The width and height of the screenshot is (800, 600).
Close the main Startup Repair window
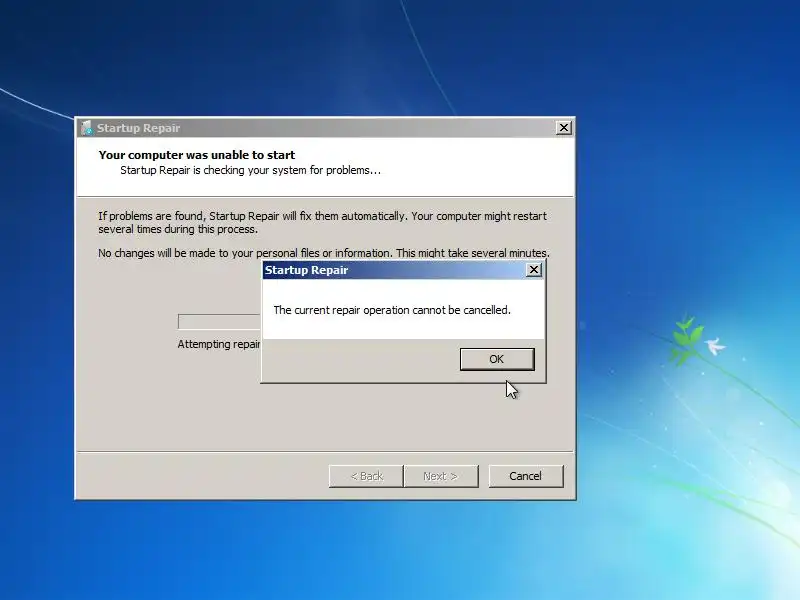[x=563, y=128]
